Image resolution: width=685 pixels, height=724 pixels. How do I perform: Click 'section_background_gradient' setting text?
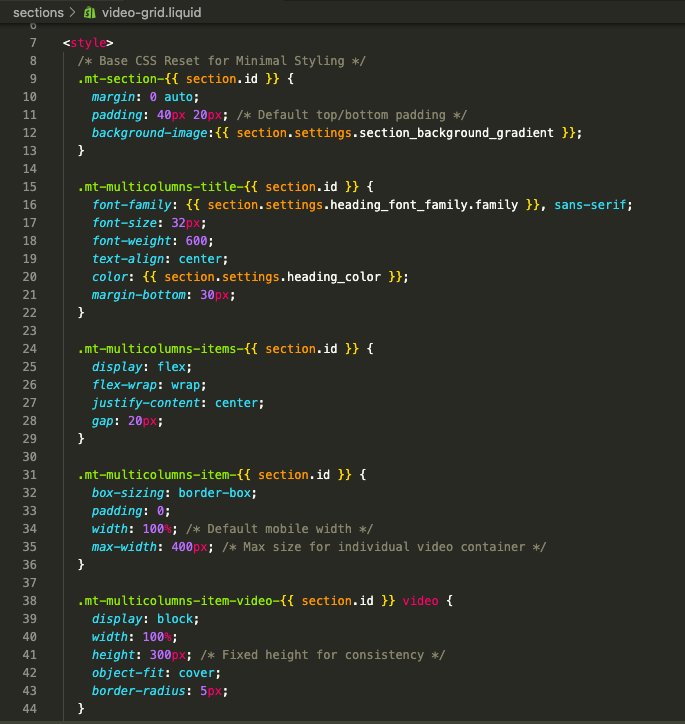[456, 133]
